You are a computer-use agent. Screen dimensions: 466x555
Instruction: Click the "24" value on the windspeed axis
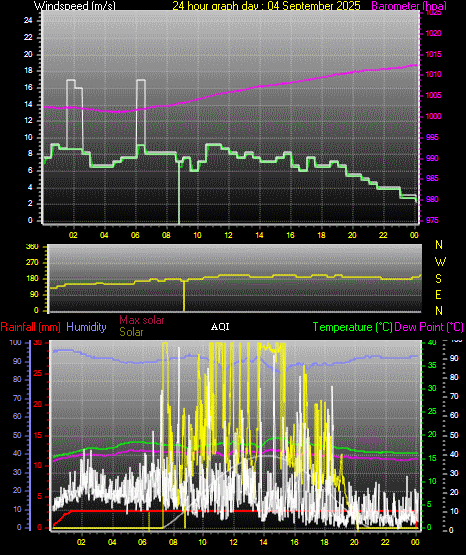[28, 21]
